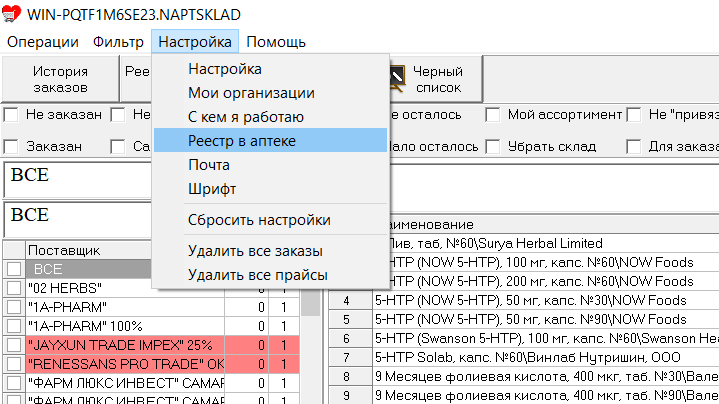Toggle Заказан checkbox
The height and width of the screenshot is (404, 719).
pos(11,147)
